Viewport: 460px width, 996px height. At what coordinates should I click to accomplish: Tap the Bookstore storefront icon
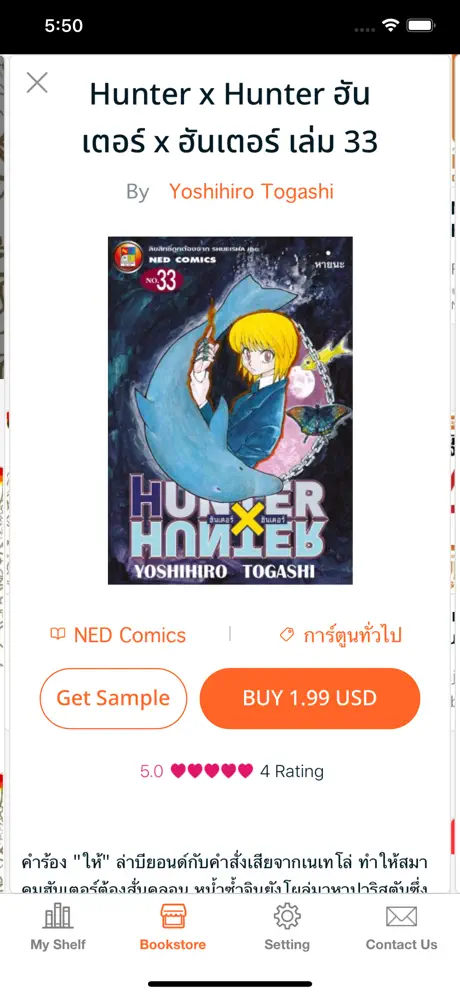[173, 916]
